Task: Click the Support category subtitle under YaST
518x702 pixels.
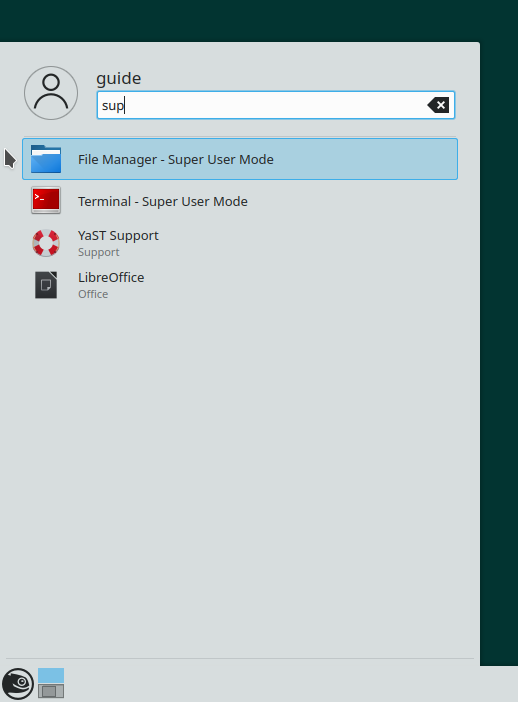Action: click(x=98, y=252)
